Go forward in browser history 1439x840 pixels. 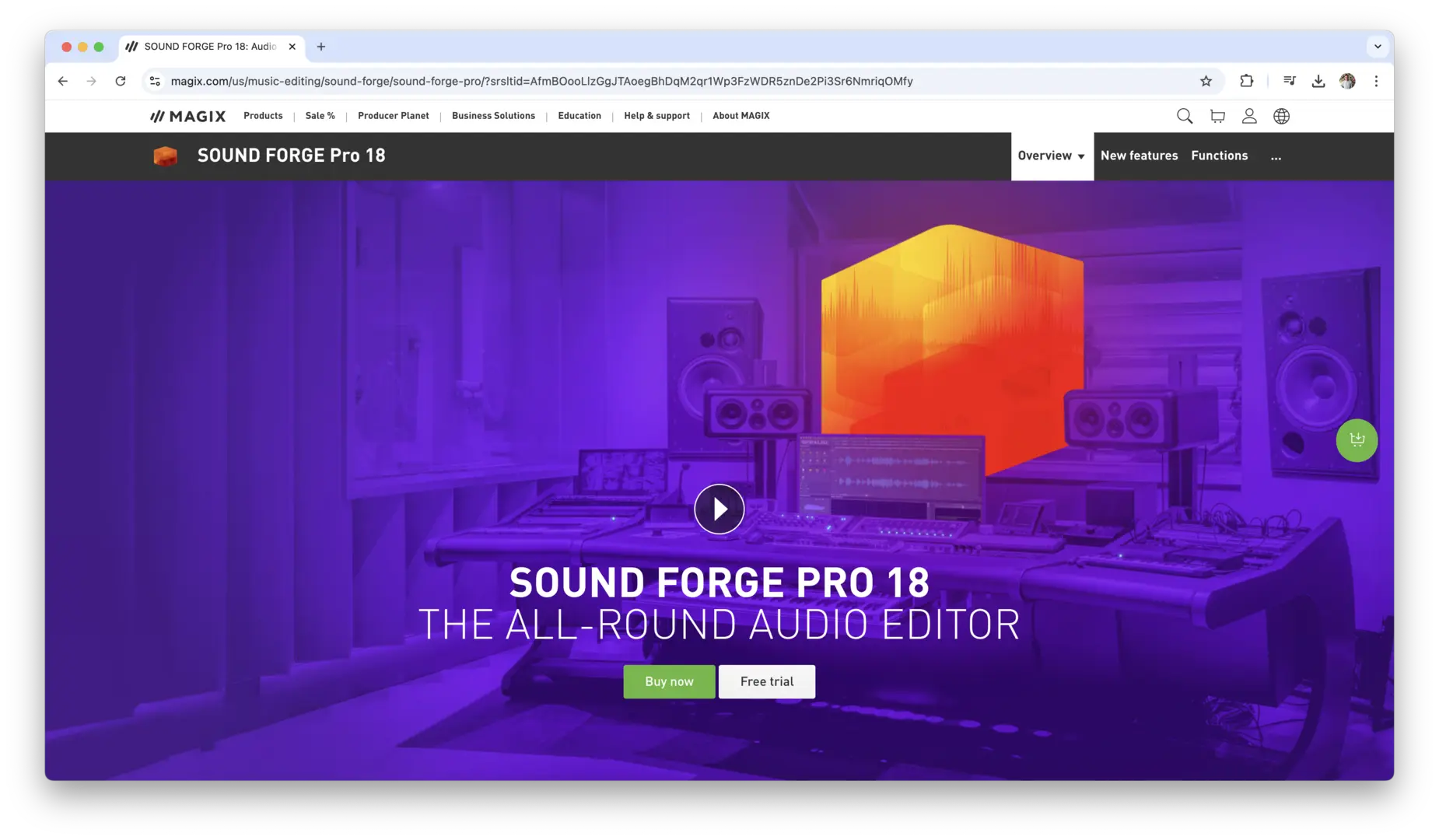point(92,81)
